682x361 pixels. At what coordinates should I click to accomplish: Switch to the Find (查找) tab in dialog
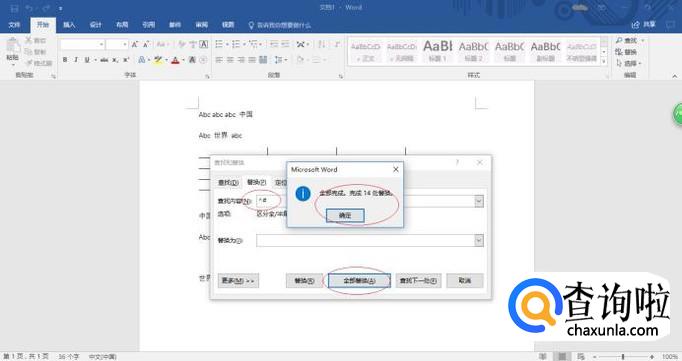(228, 183)
